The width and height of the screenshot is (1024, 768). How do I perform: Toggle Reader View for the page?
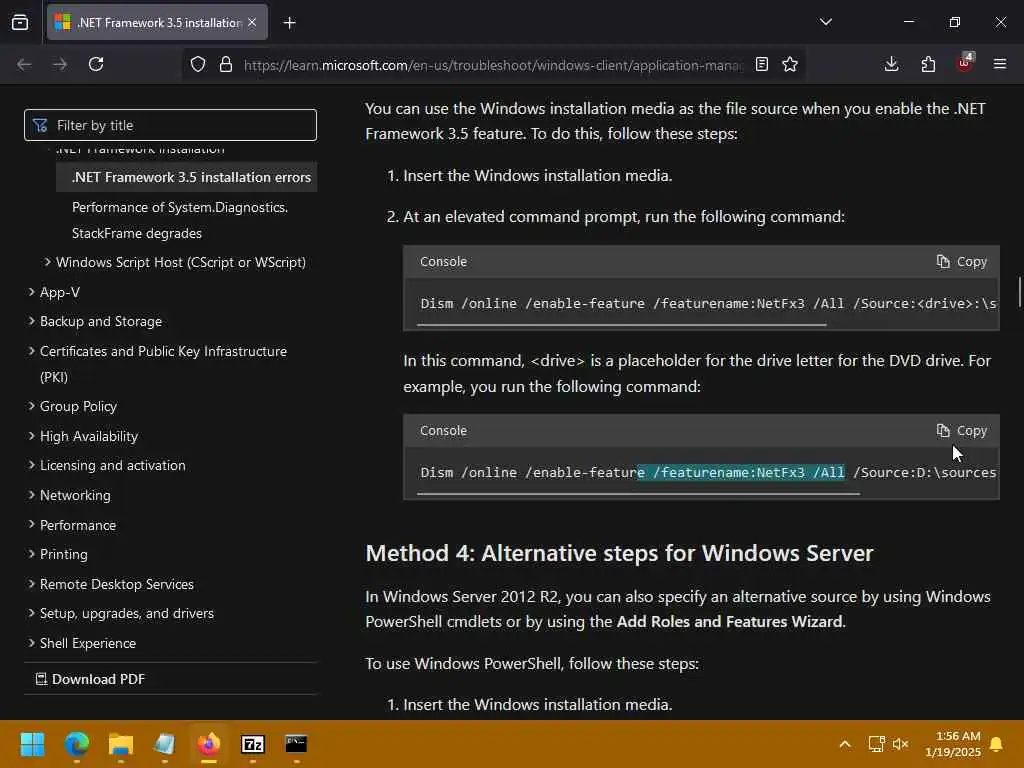point(761,64)
